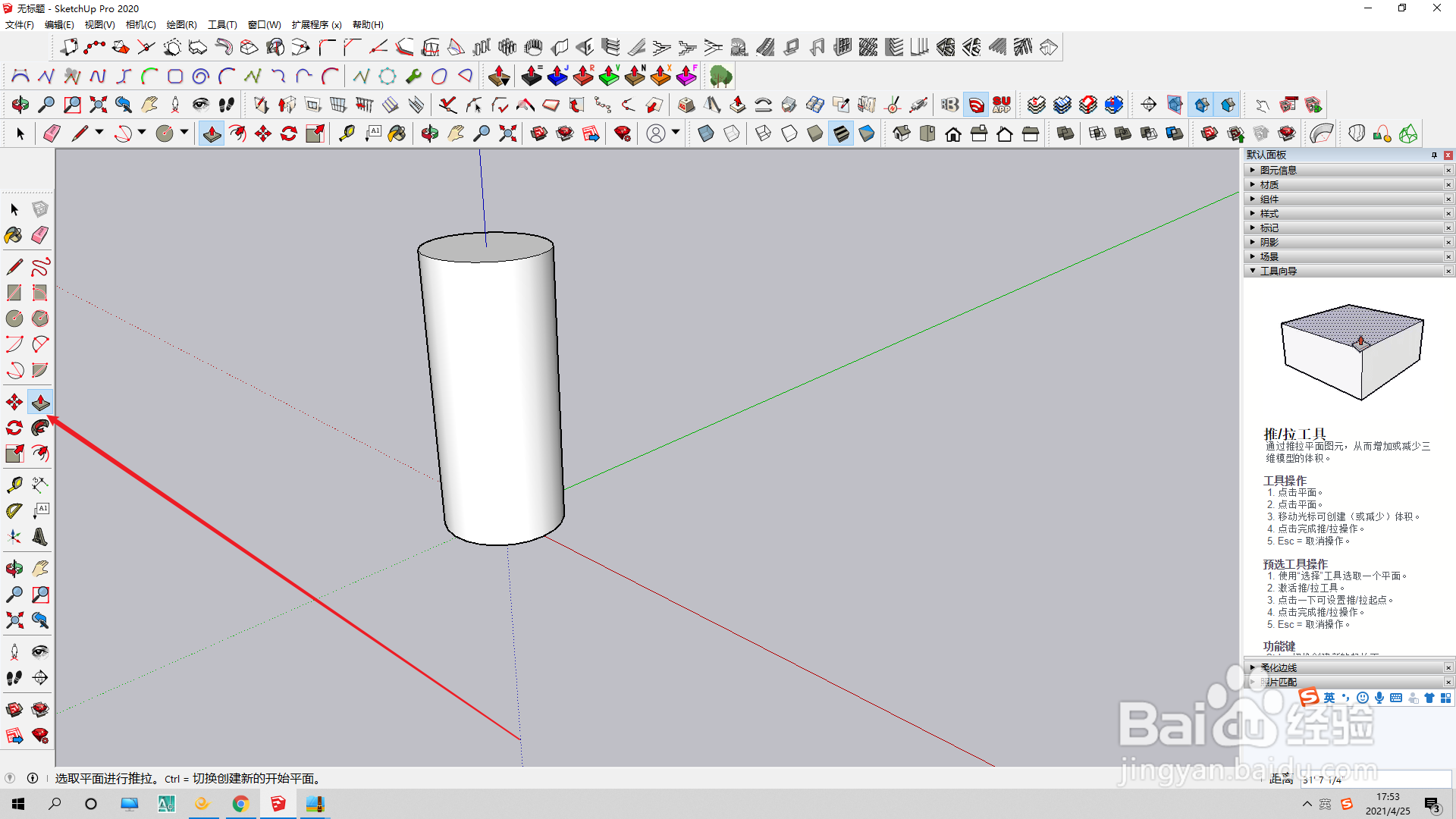Open the 文件(F) menu
The width and height of the screenshot is (1456, 819).
tap(20, 24)
